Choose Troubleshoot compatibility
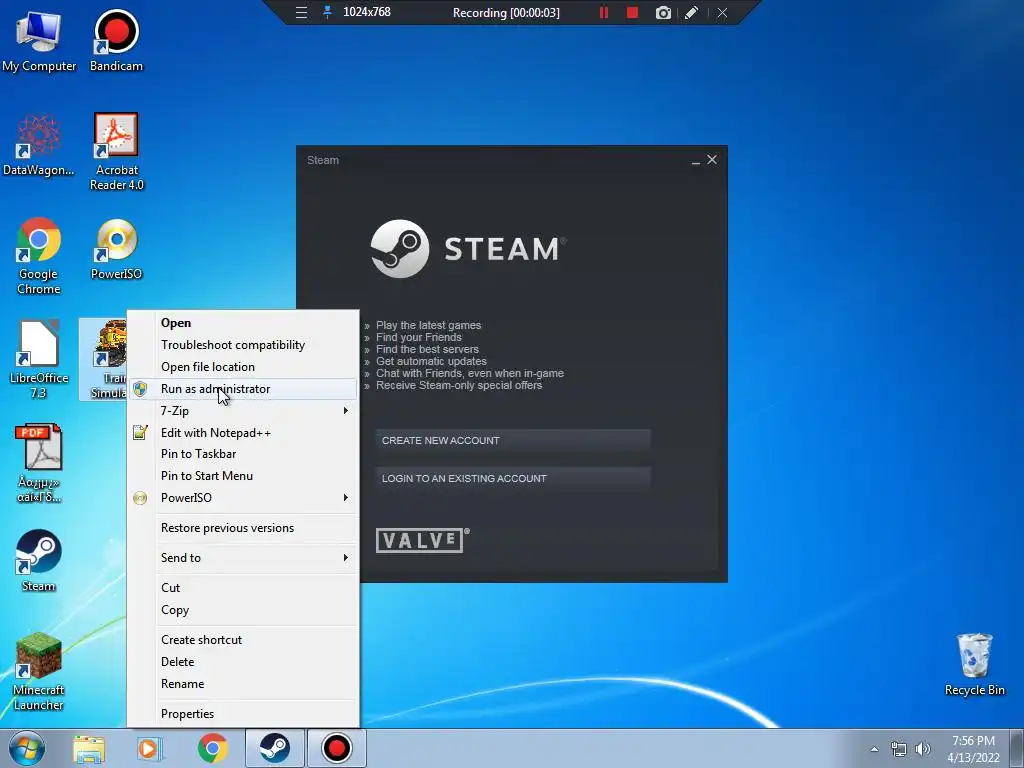1024x768 pixels. [x=243, y=345]
